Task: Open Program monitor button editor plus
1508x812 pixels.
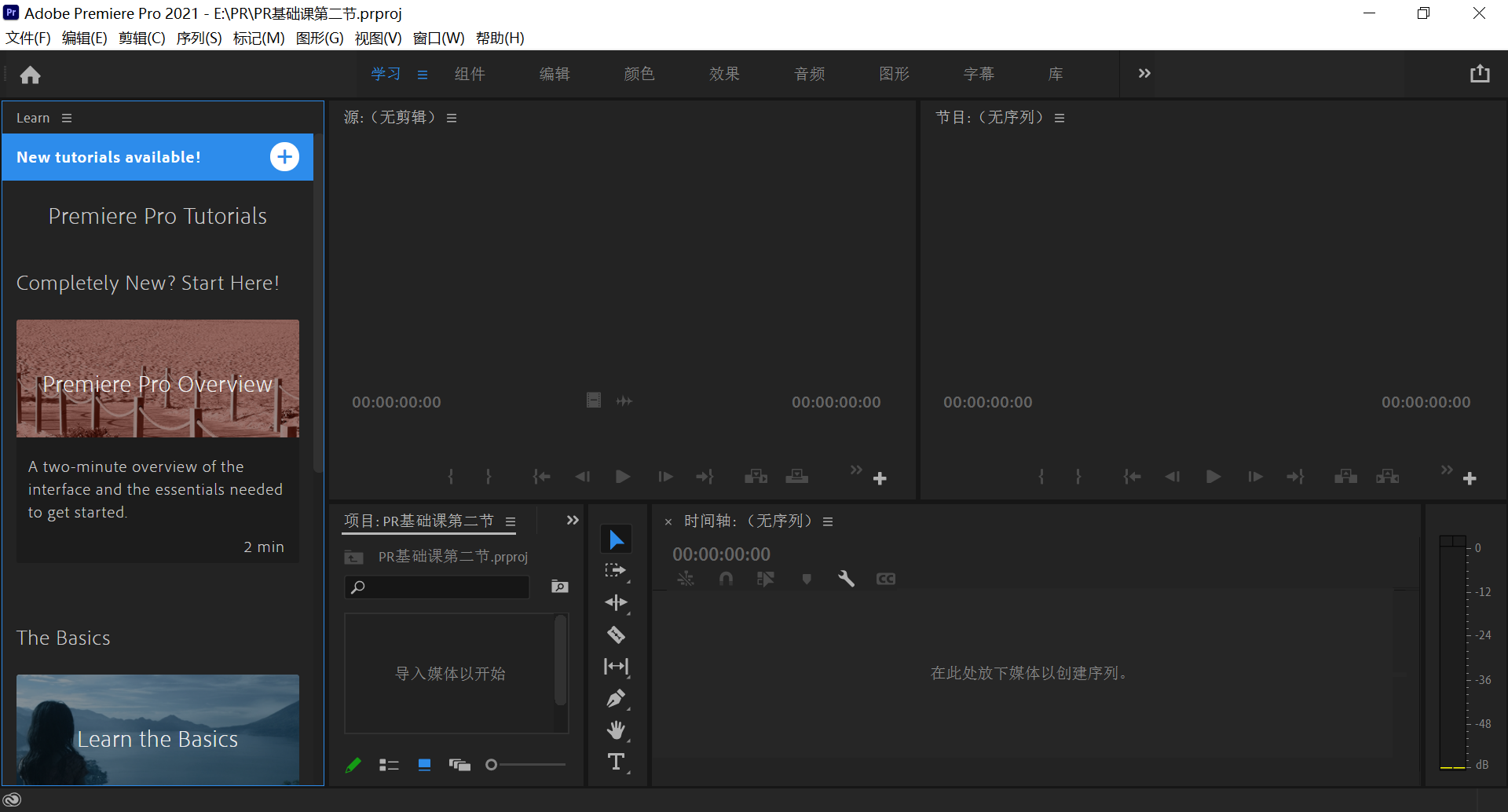Action: [x=1470, y=478]
